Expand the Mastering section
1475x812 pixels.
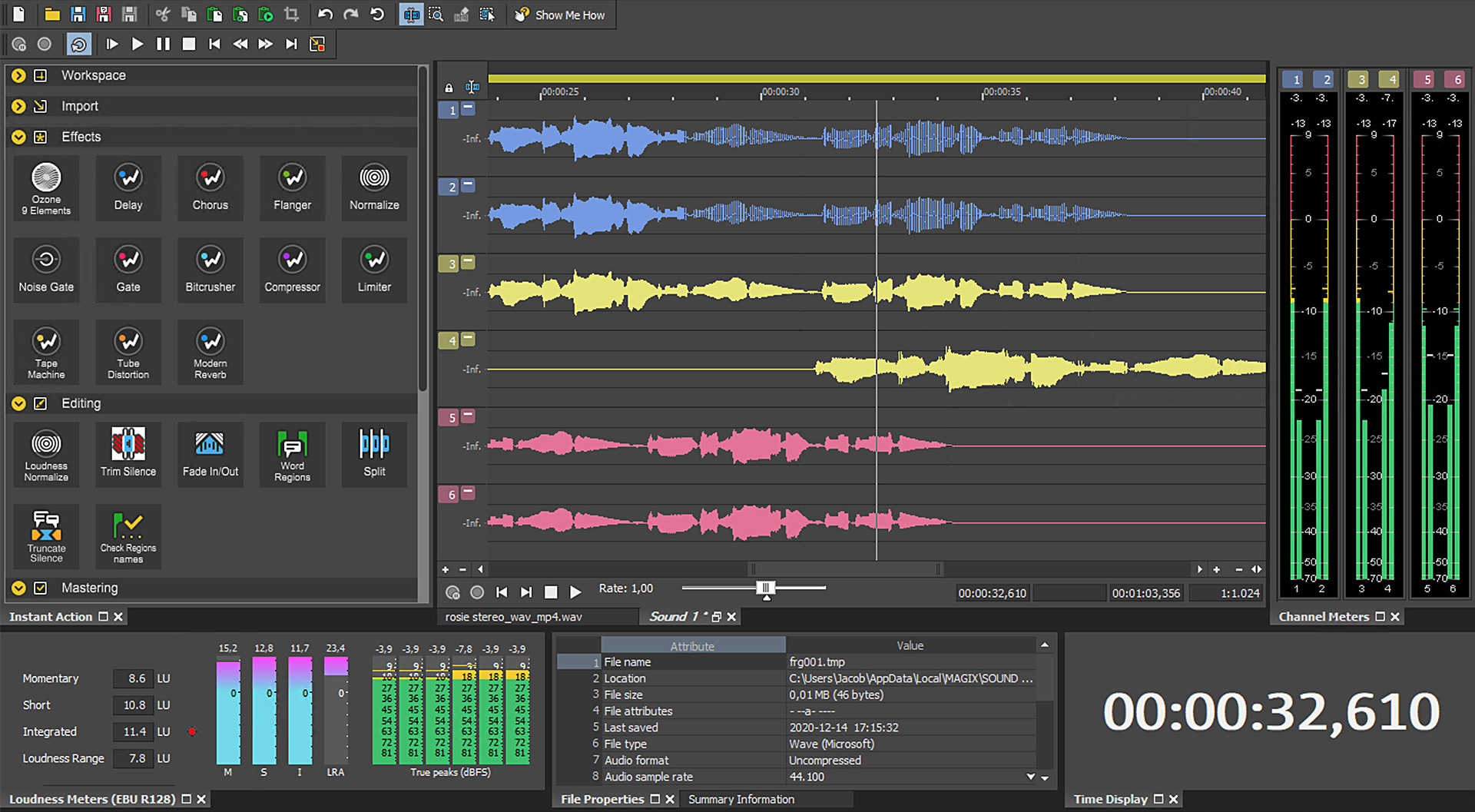tap(19, 588)
